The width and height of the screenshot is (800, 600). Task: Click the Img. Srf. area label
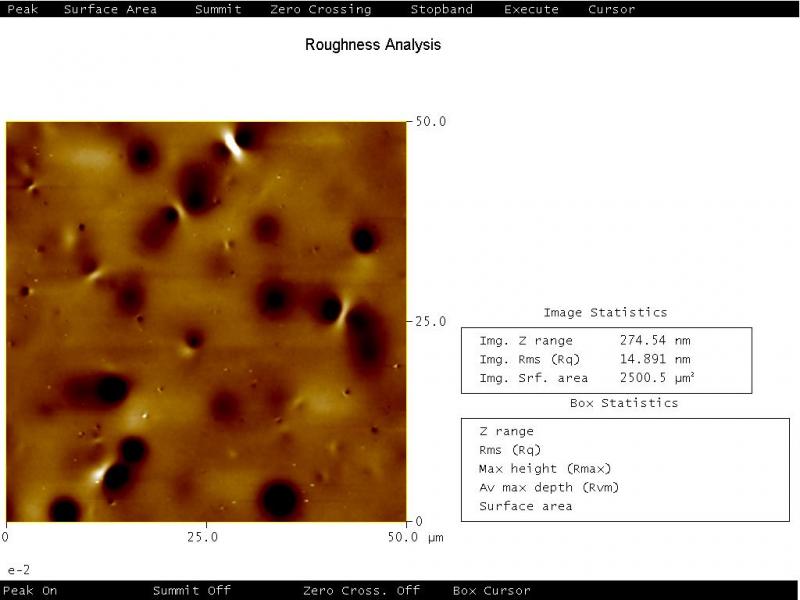pos(534,378)
